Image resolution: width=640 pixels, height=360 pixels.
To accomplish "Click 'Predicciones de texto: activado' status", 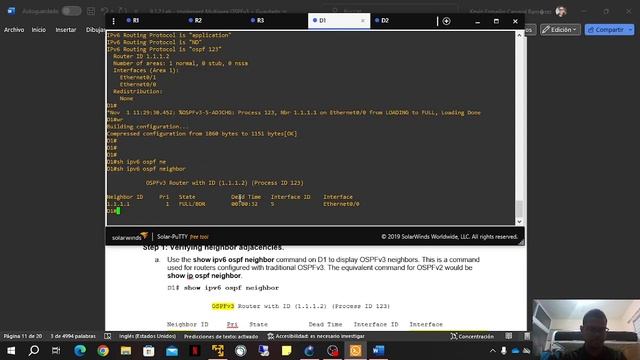I will point(221,336).
